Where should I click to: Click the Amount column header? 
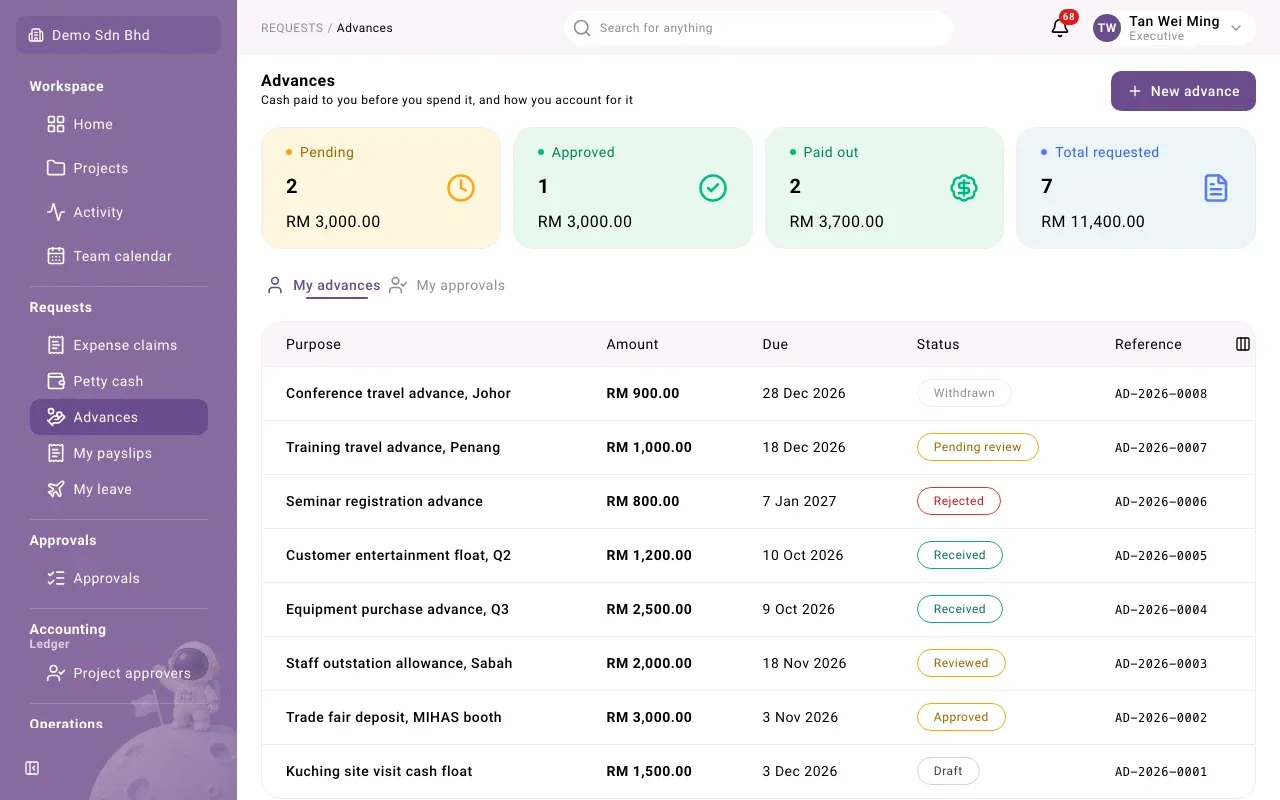(x=633, y=344)
